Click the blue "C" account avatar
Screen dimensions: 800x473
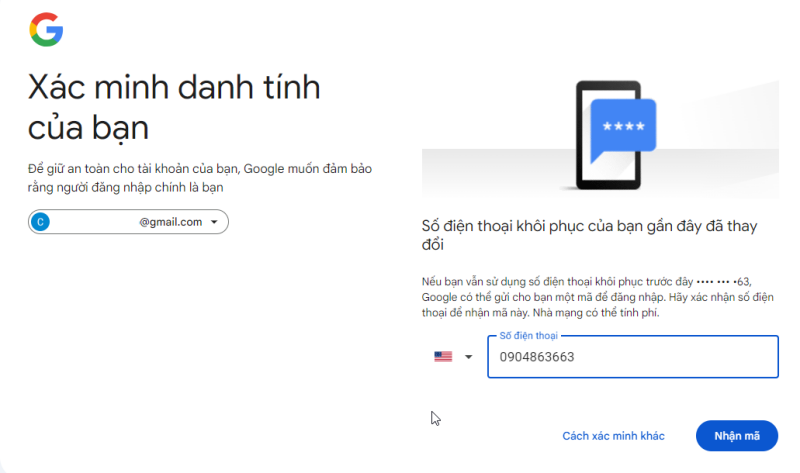40,222
